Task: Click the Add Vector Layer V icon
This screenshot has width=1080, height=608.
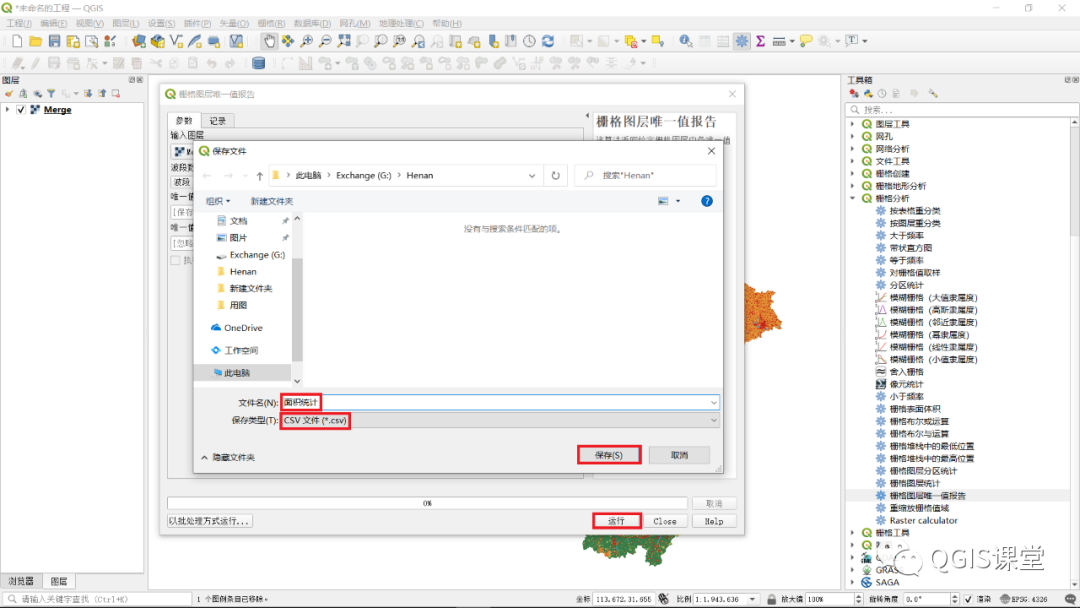Action: (176, 41)
